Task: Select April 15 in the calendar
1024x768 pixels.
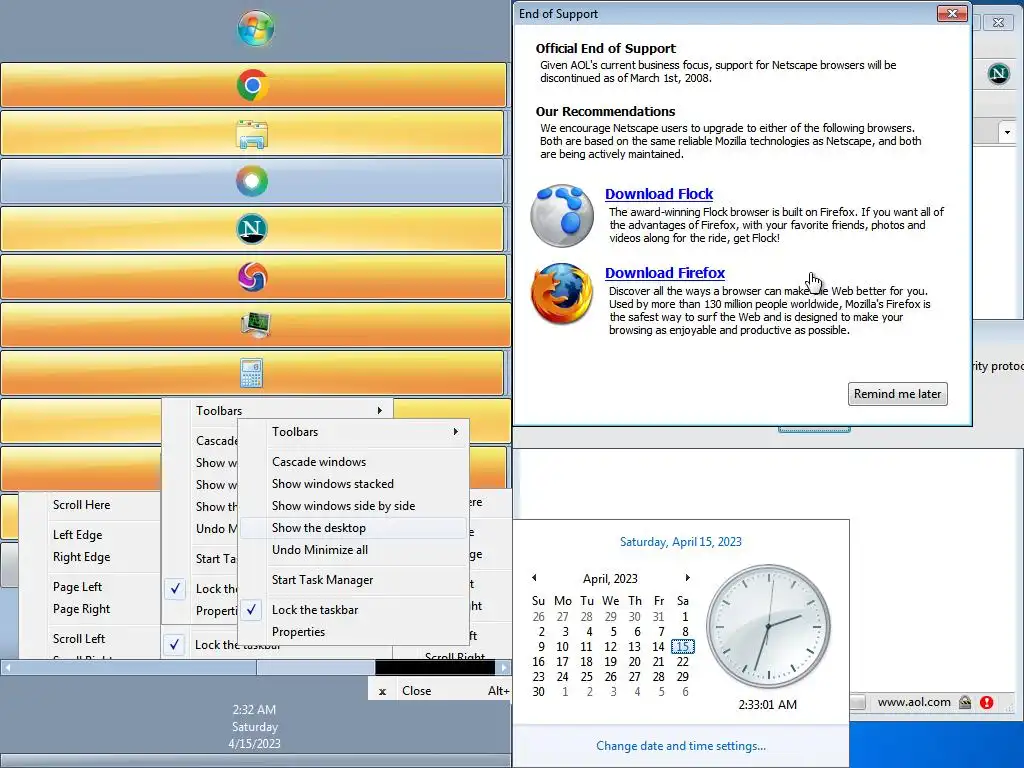Action: (x=682, y=647)
